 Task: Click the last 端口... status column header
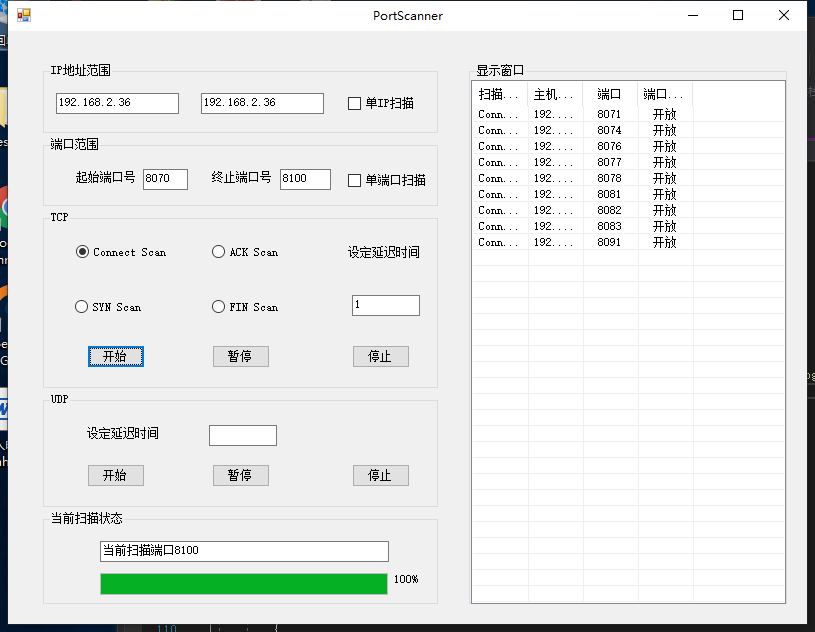(x=665, y=94)
